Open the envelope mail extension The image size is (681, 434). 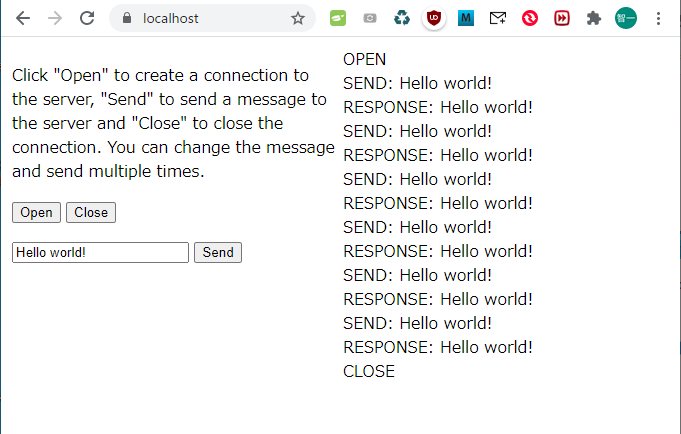click(497, 18)
